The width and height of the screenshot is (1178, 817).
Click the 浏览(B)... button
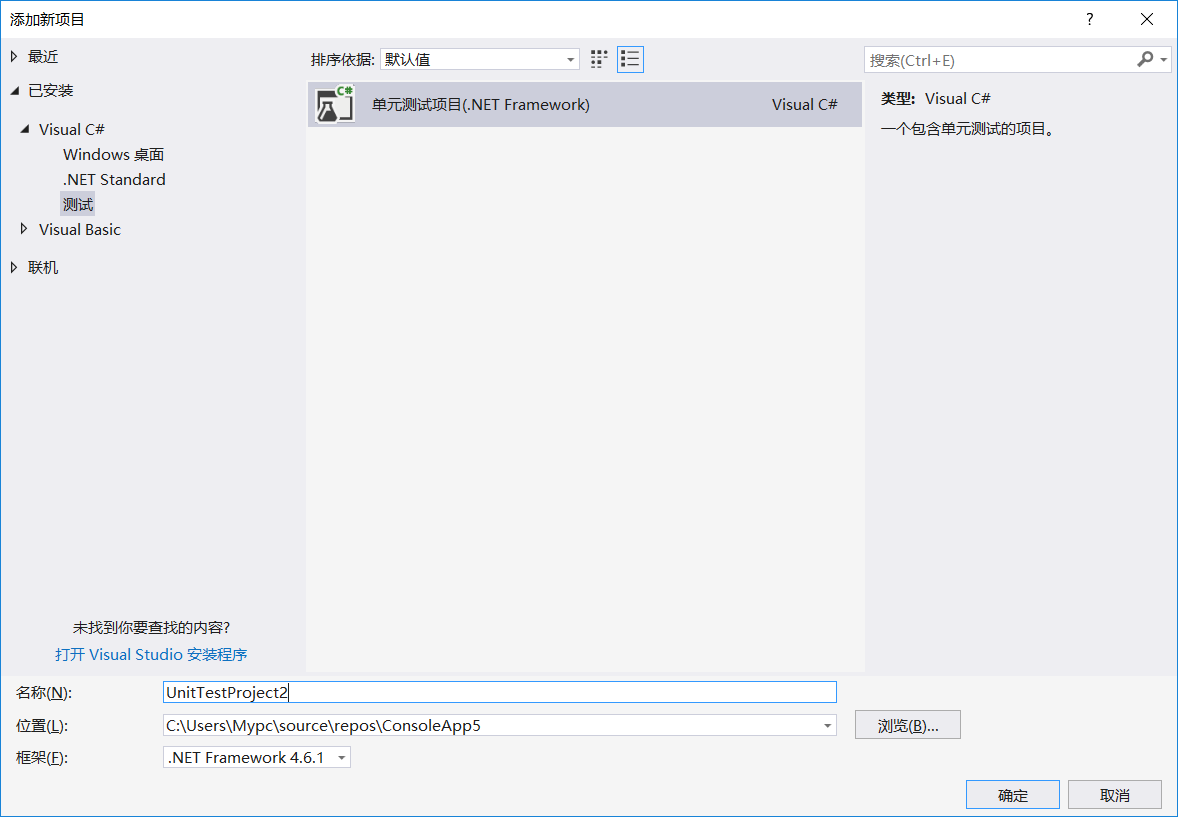coord(908,725)
